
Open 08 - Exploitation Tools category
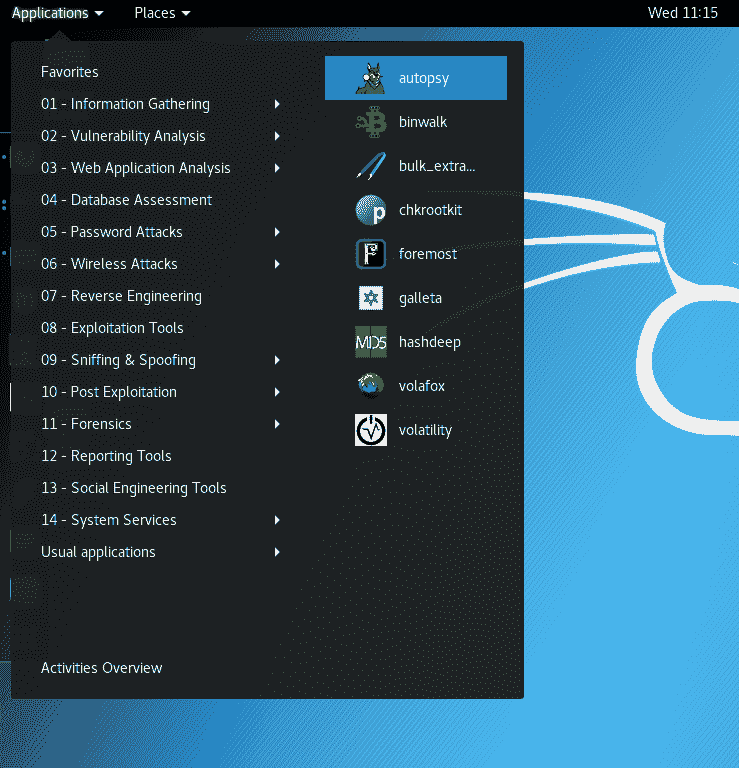112,328
